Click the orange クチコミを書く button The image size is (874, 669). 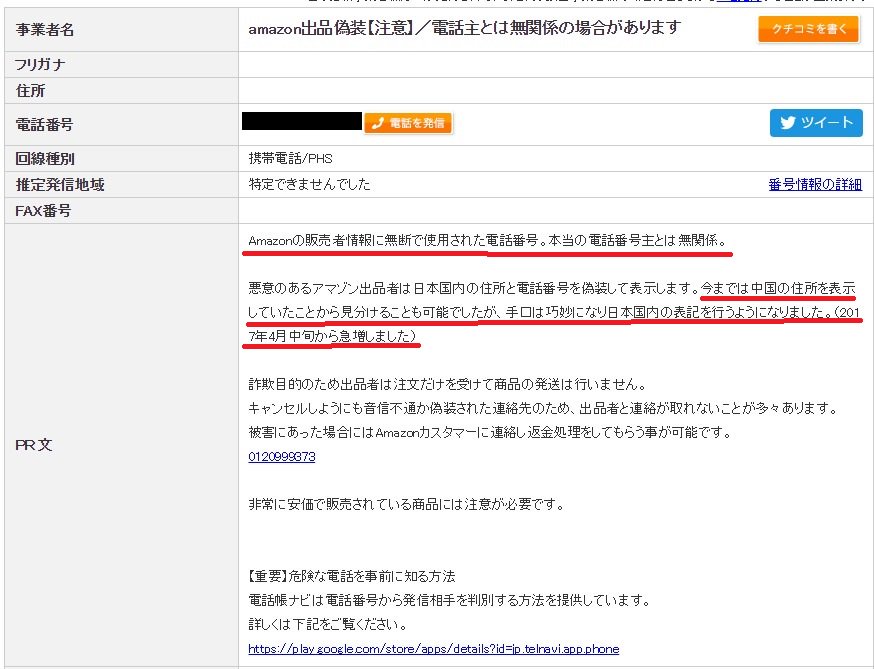(808, 29)
